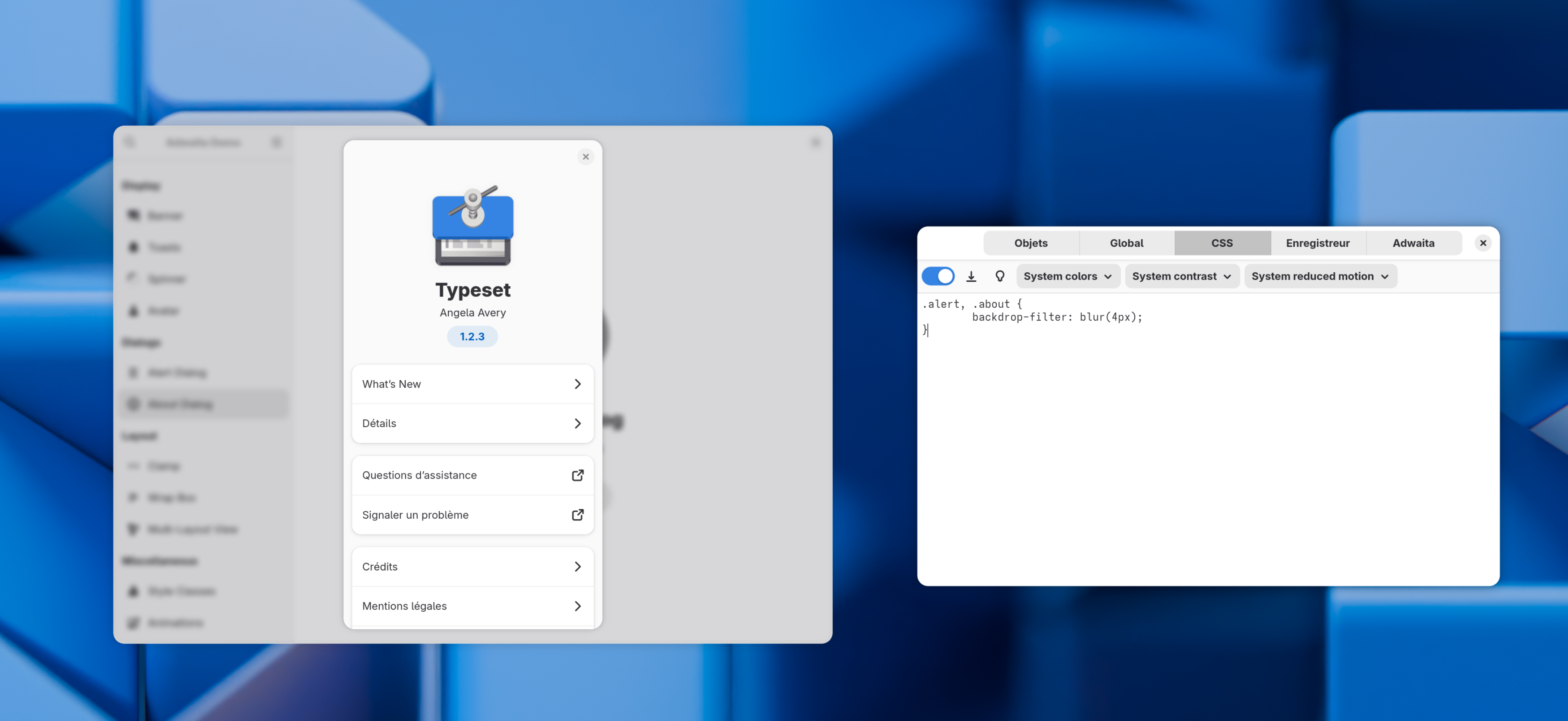The width and height of the screenshot is (1568, 721).
Task: Toggle the custom CSS enable switch
Action: coord(937,276)
